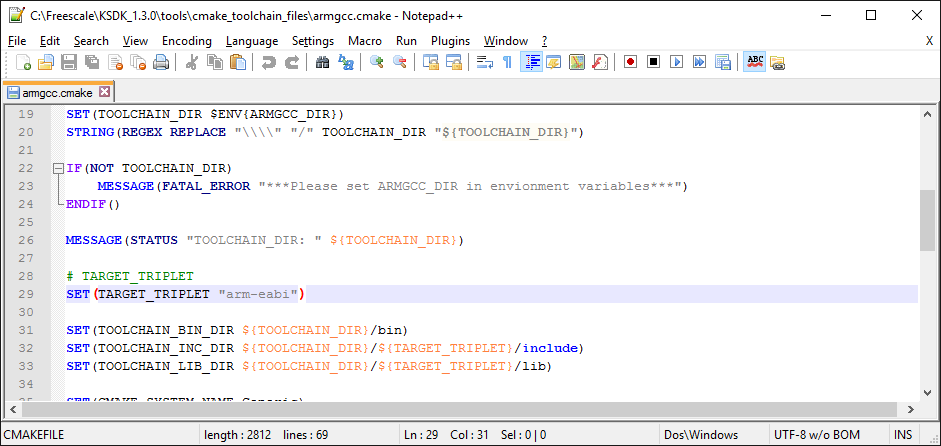Collapse the IF block fold marker on line 22

click(x=58, y=169)
